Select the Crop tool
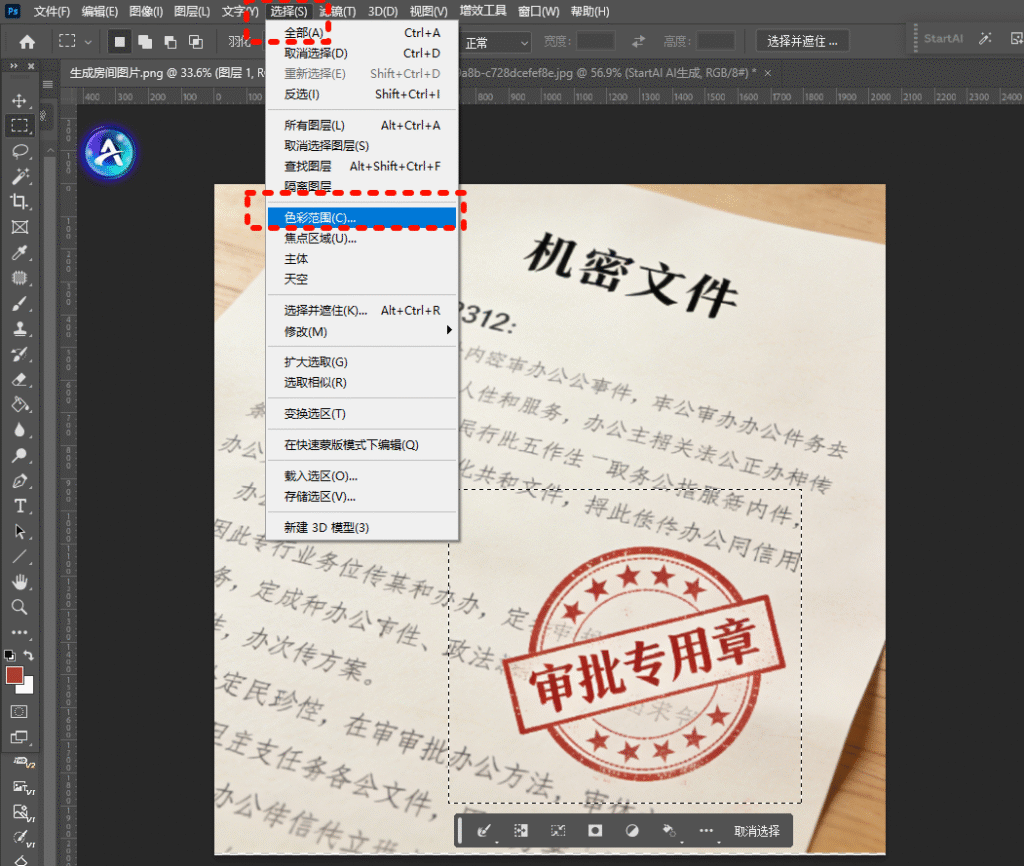 tap(19, 202)
